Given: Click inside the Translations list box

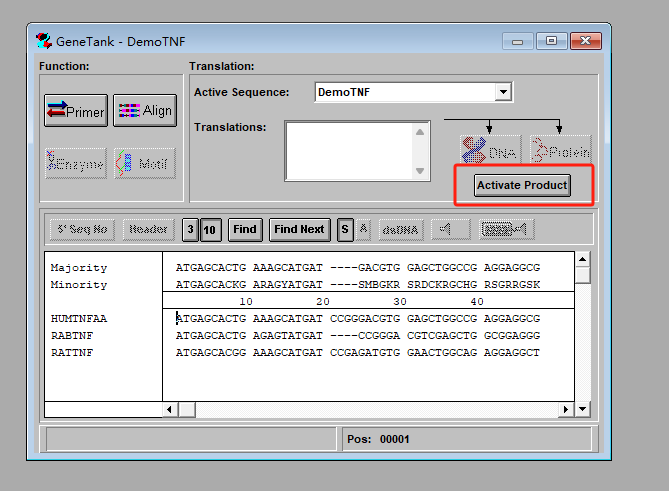Looking at the screenshot, I should pos(350,151).
